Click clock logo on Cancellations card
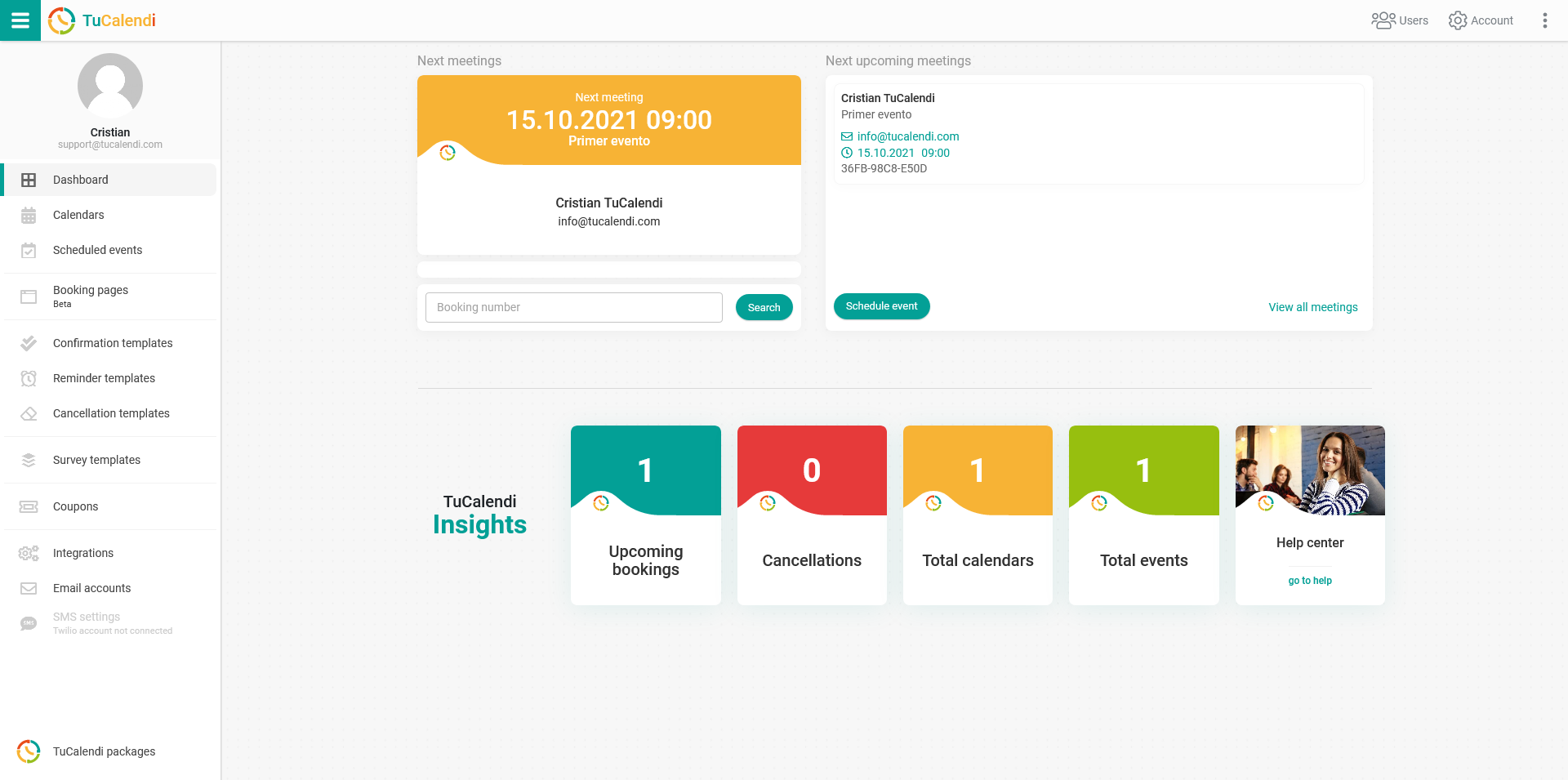Screen dimensions: 1568x780 (x=768, y=503)
